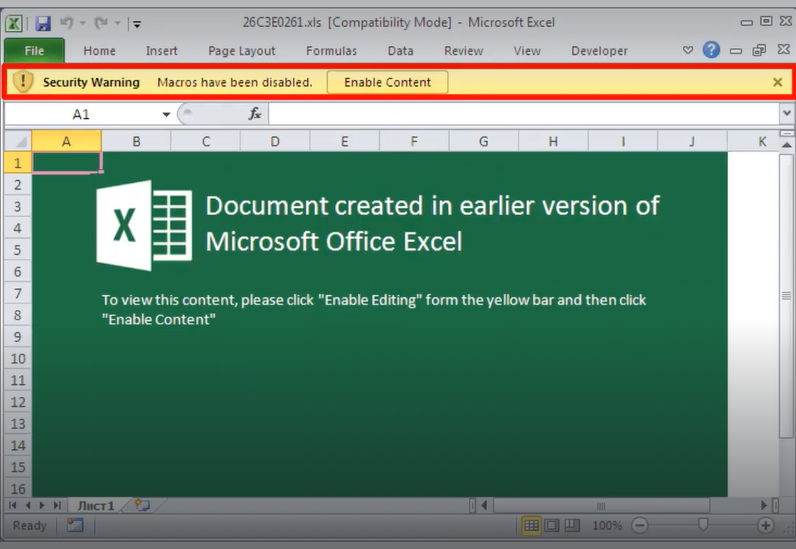Image resolution: width=796 pixels, height=549 pixels.
Task: Click the Excel application icon in title bar
Action: pos(14,23)
